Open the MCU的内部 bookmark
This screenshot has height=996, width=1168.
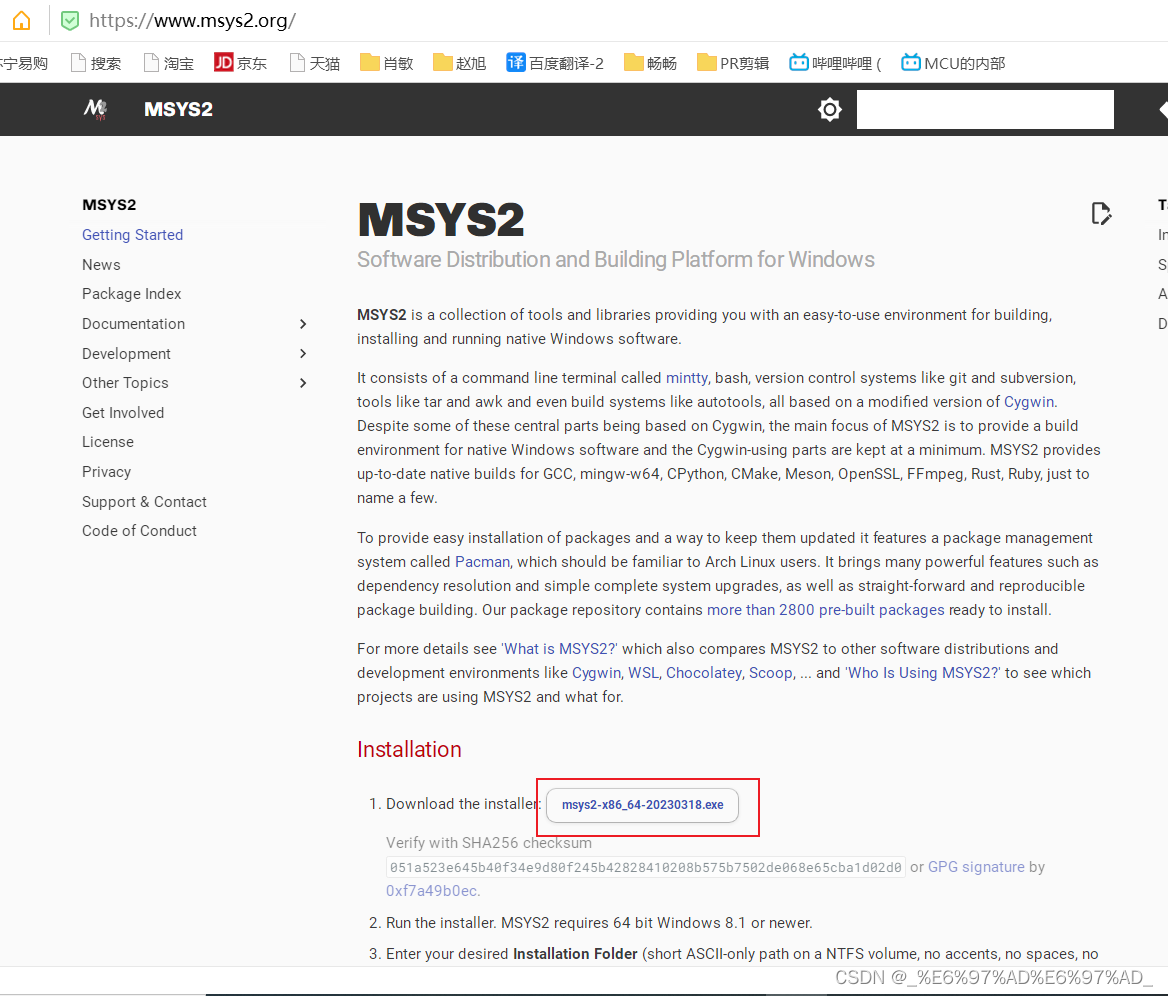click(x=953, y=63)
